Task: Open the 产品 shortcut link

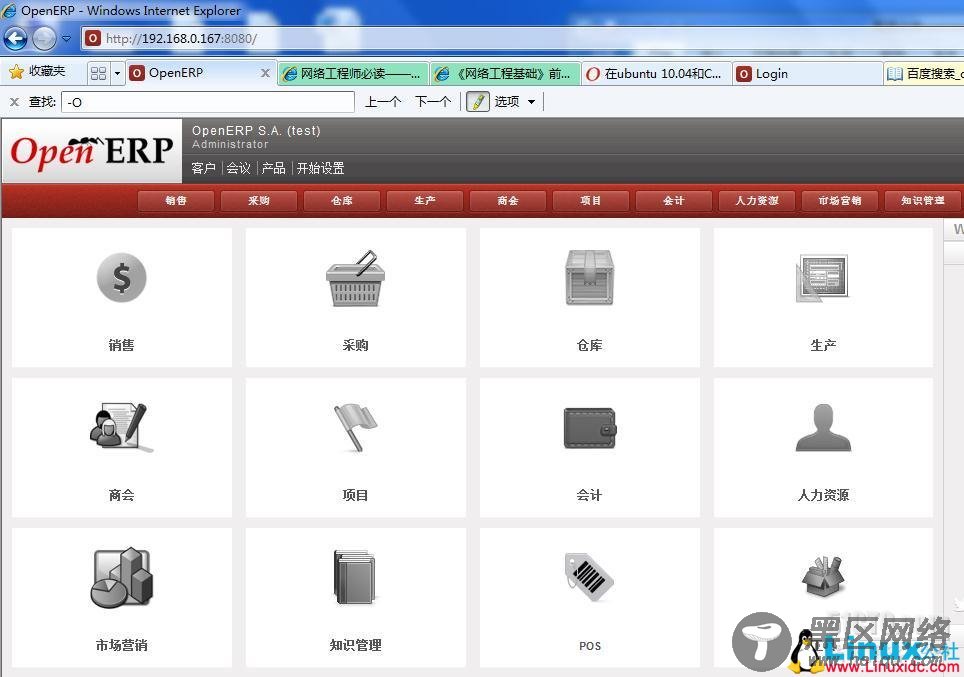Action: (274, 168)
